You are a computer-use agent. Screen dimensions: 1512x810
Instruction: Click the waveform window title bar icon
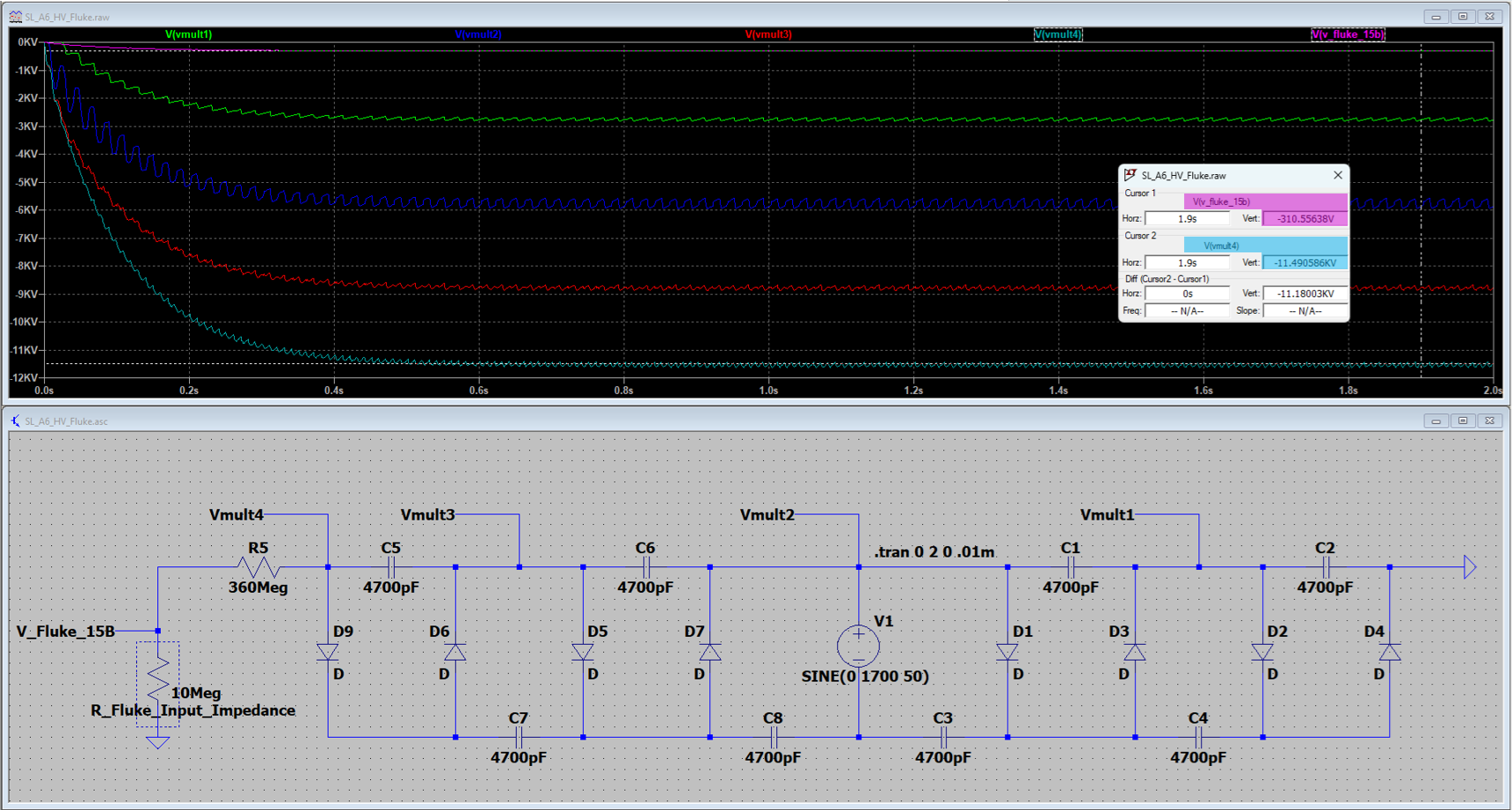(x=15, y=17)
